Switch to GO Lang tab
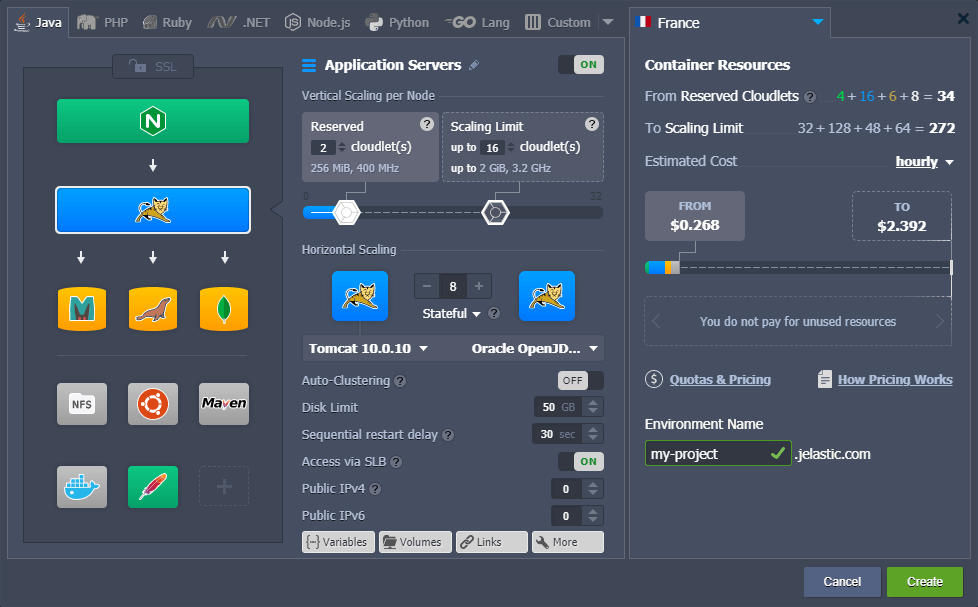The height and width of the screenshot is (607, 978). click(477, 22)
